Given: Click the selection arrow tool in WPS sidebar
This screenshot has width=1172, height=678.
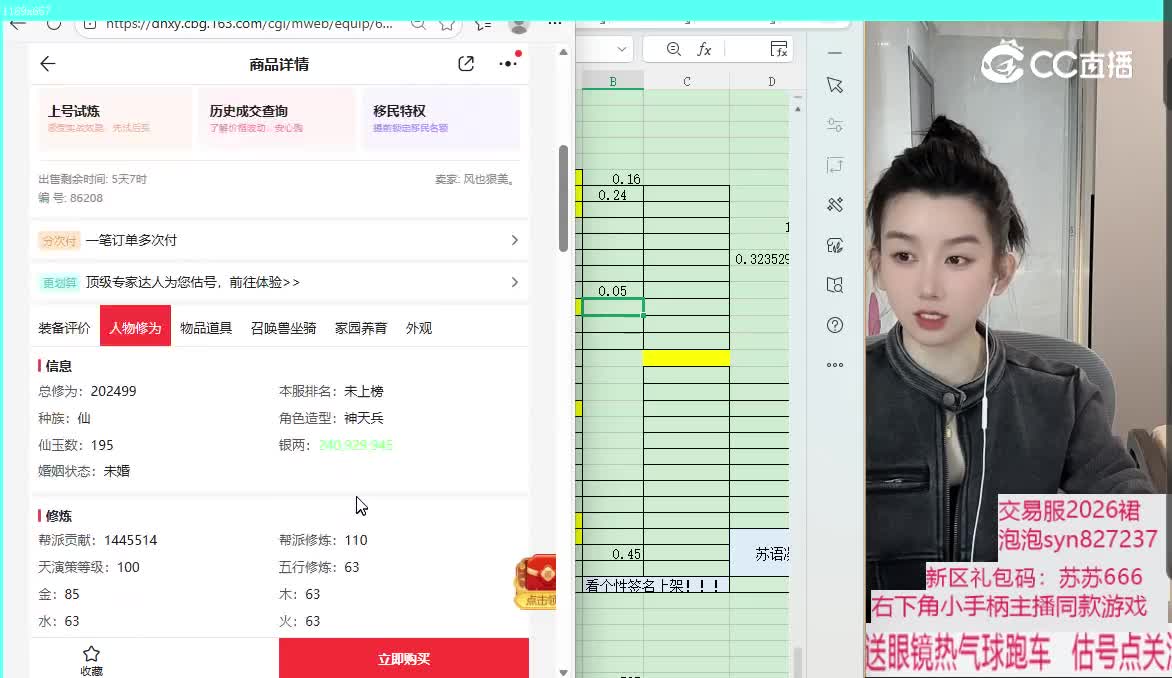Looking at the screenshot, I should click(x=835, y=86).
